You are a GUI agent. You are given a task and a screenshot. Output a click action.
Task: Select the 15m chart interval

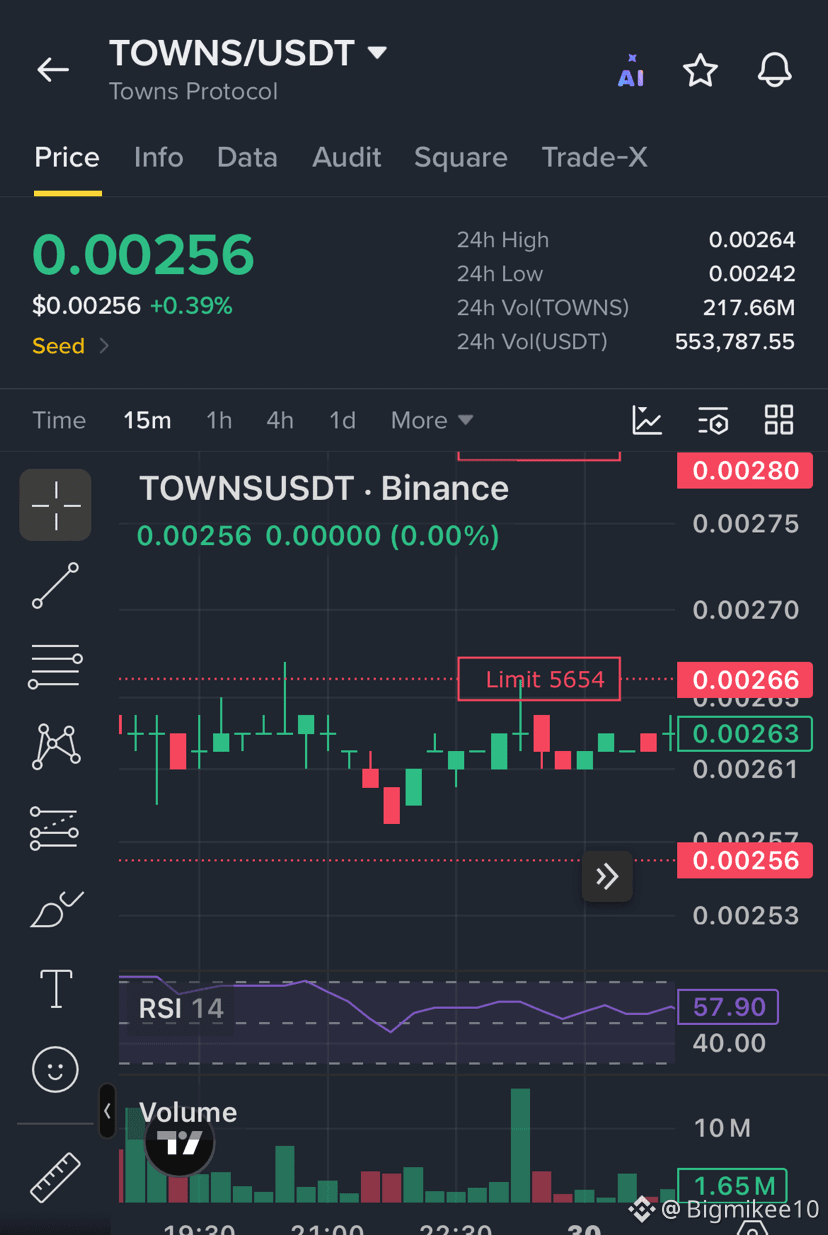pyautogui.click(x=147, y=420)
